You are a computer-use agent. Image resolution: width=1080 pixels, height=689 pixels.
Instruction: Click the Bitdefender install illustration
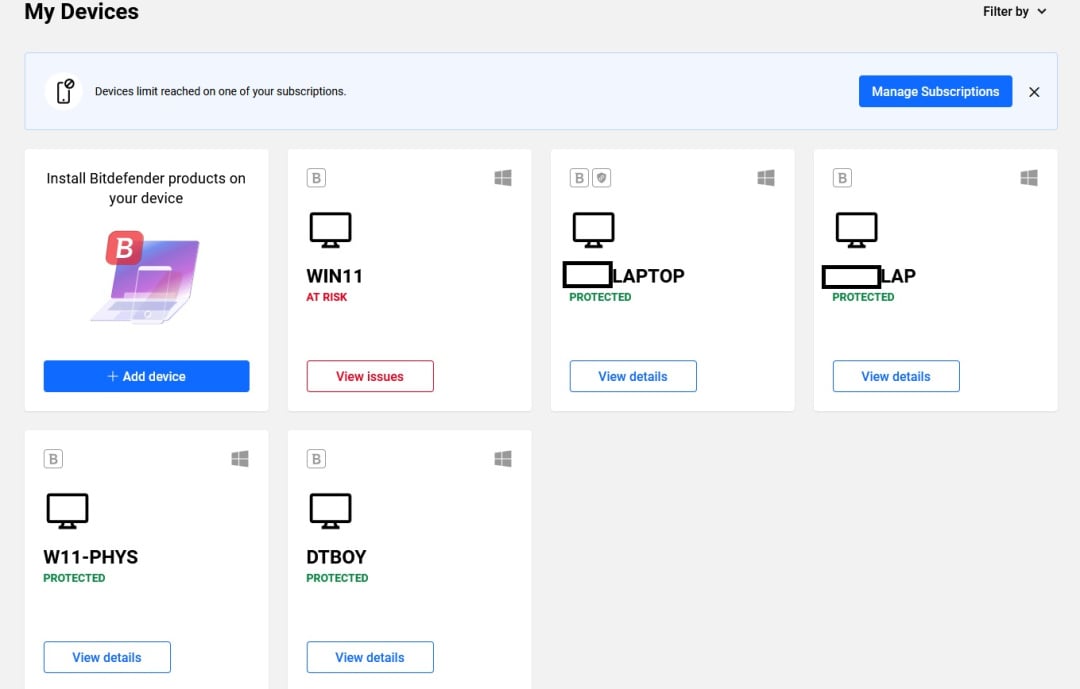(146, 277)
